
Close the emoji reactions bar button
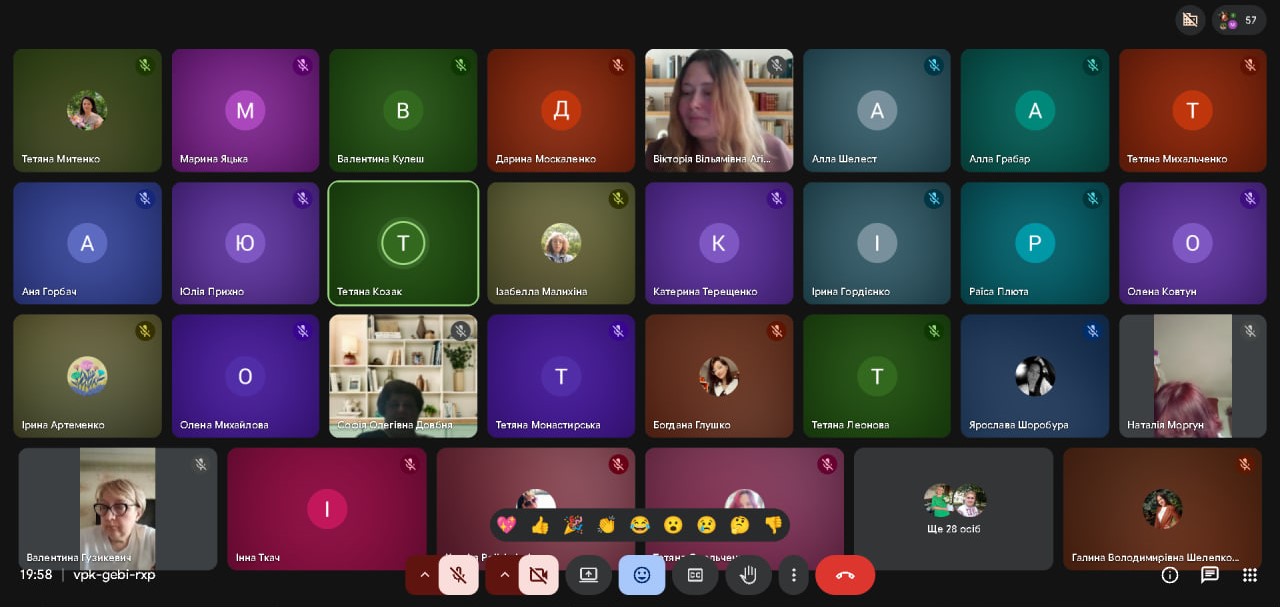click(642, 575)
